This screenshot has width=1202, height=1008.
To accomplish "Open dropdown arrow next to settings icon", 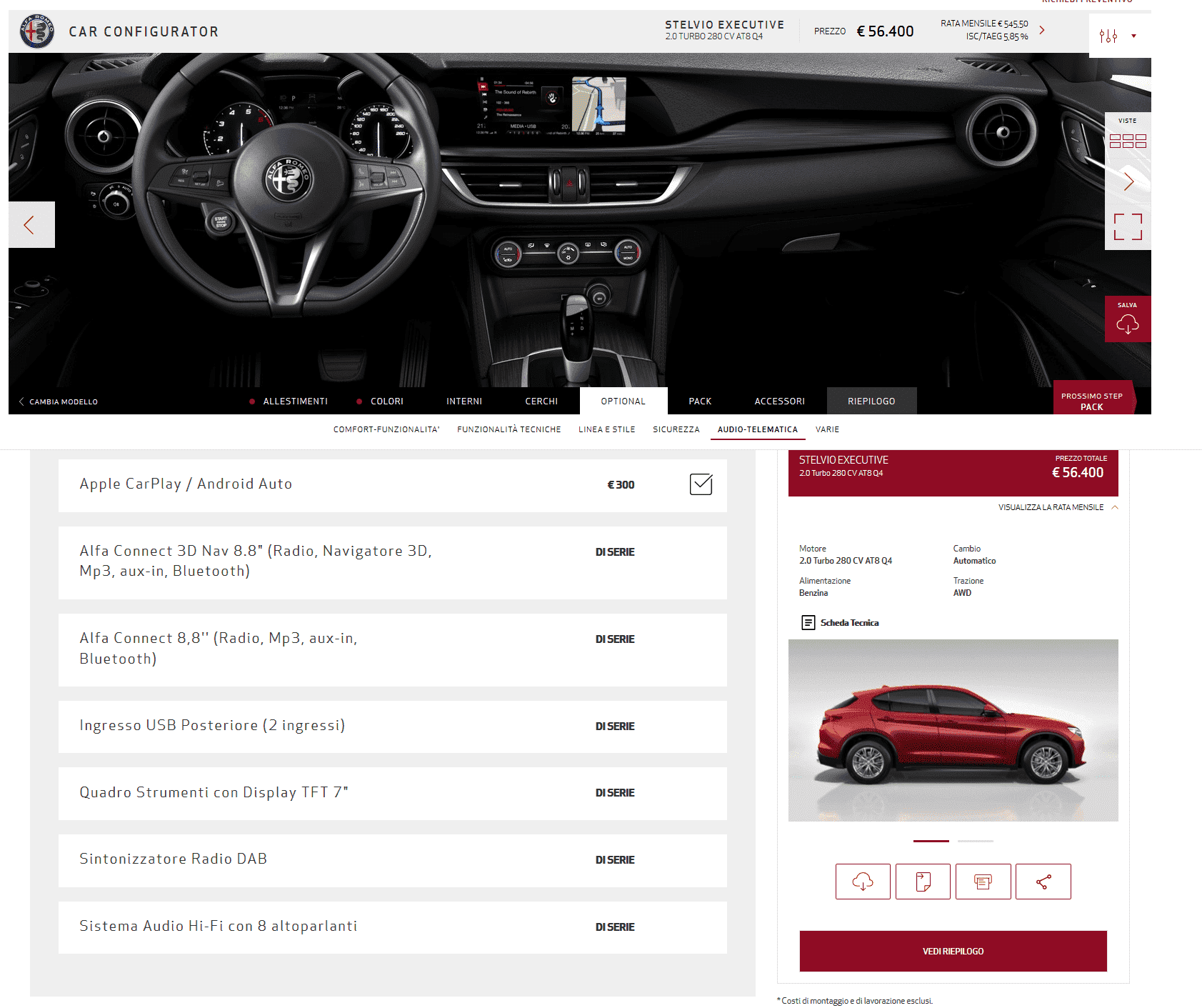I will [x=1133, y=36].
